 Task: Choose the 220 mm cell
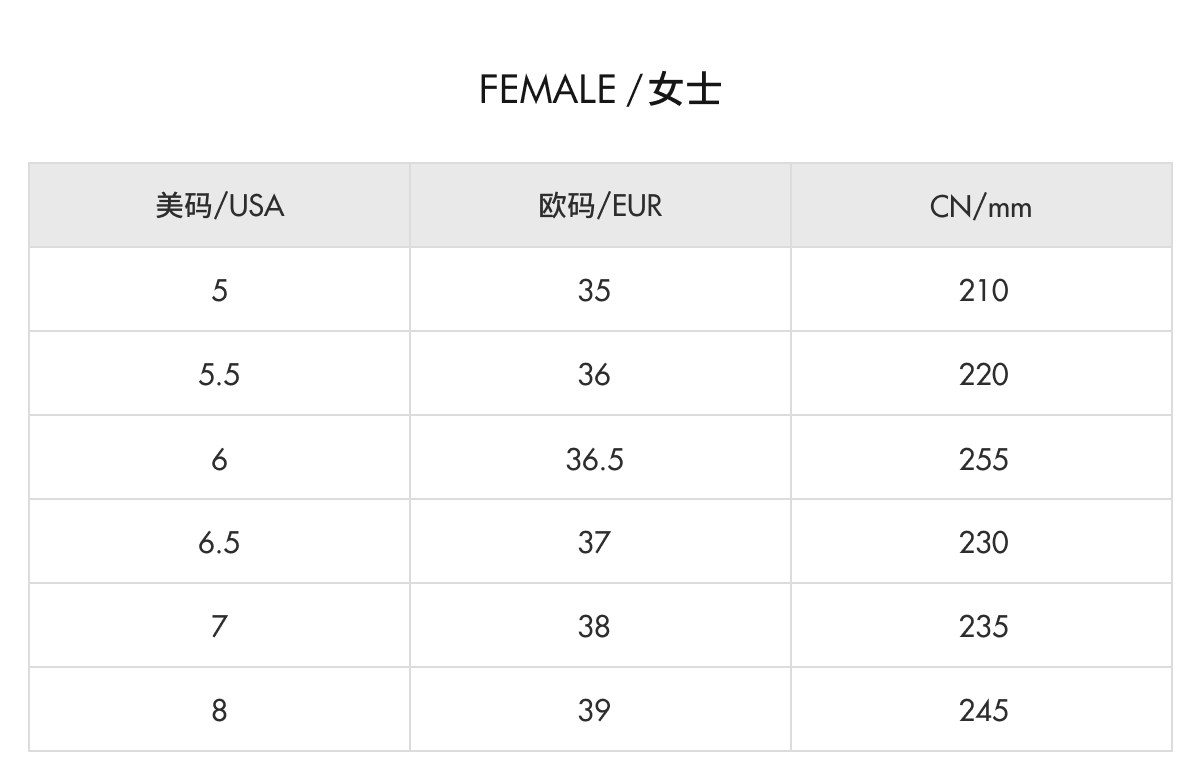pos(983,375)
